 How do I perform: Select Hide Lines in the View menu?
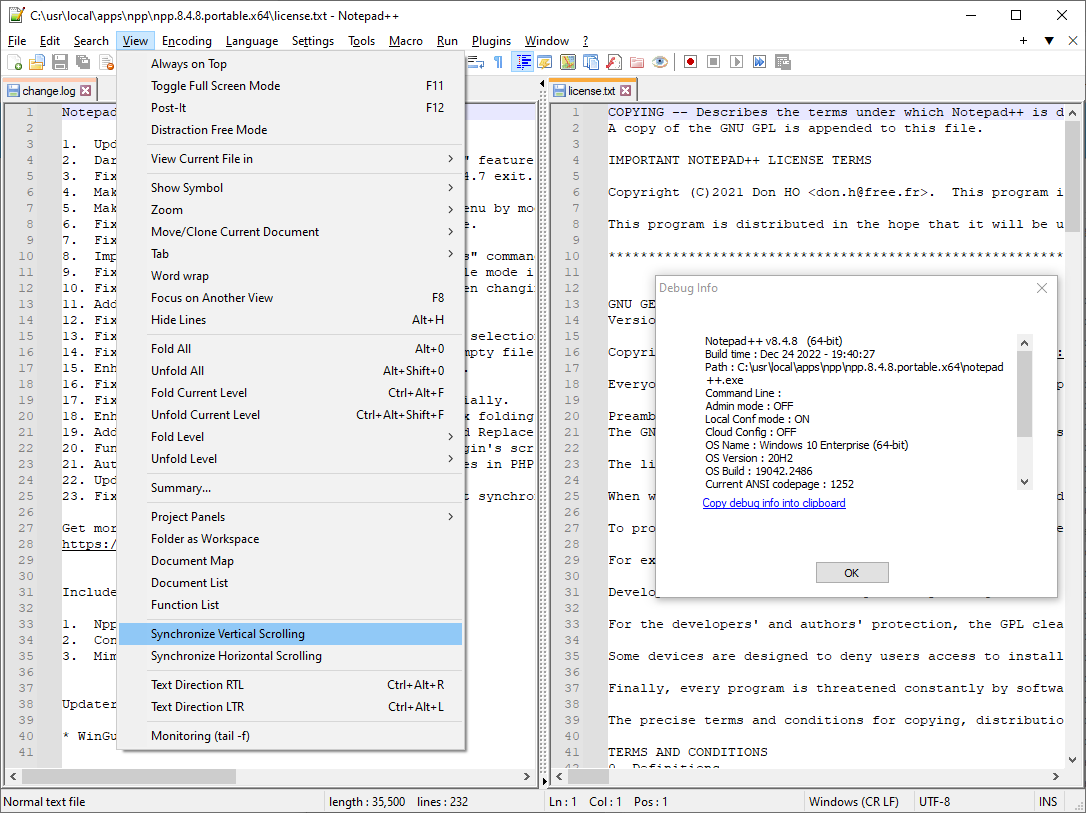pos(291,320)
